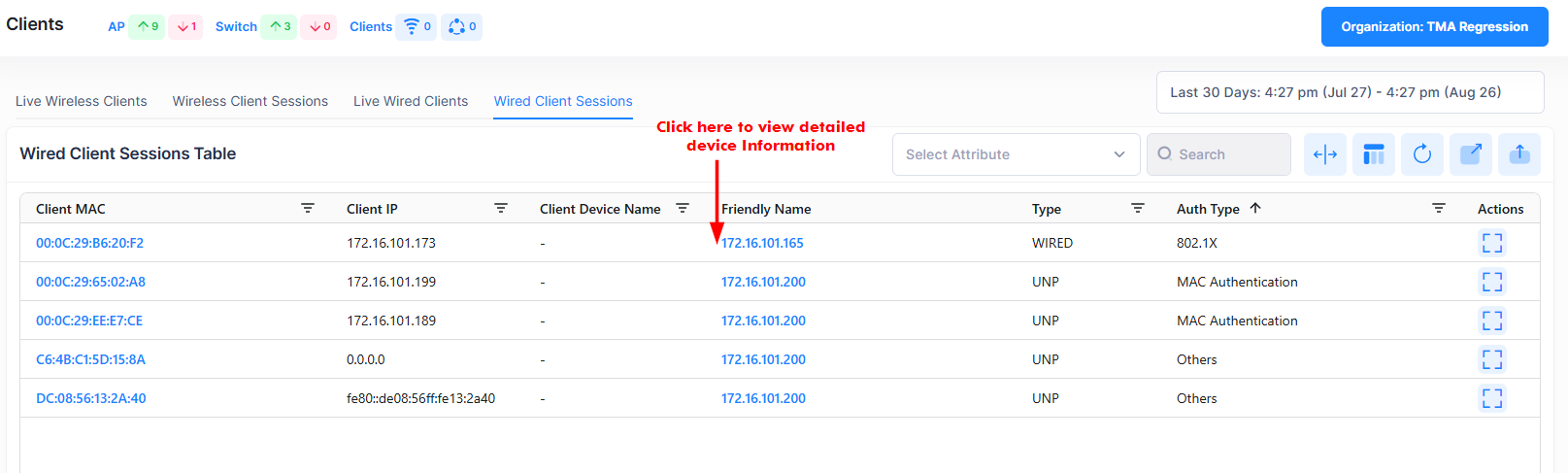Screen dimensions: 1568x473
Task: Expand details for row 00:0C:29:B6:20:F2
Action: [x=1491, y=243]
